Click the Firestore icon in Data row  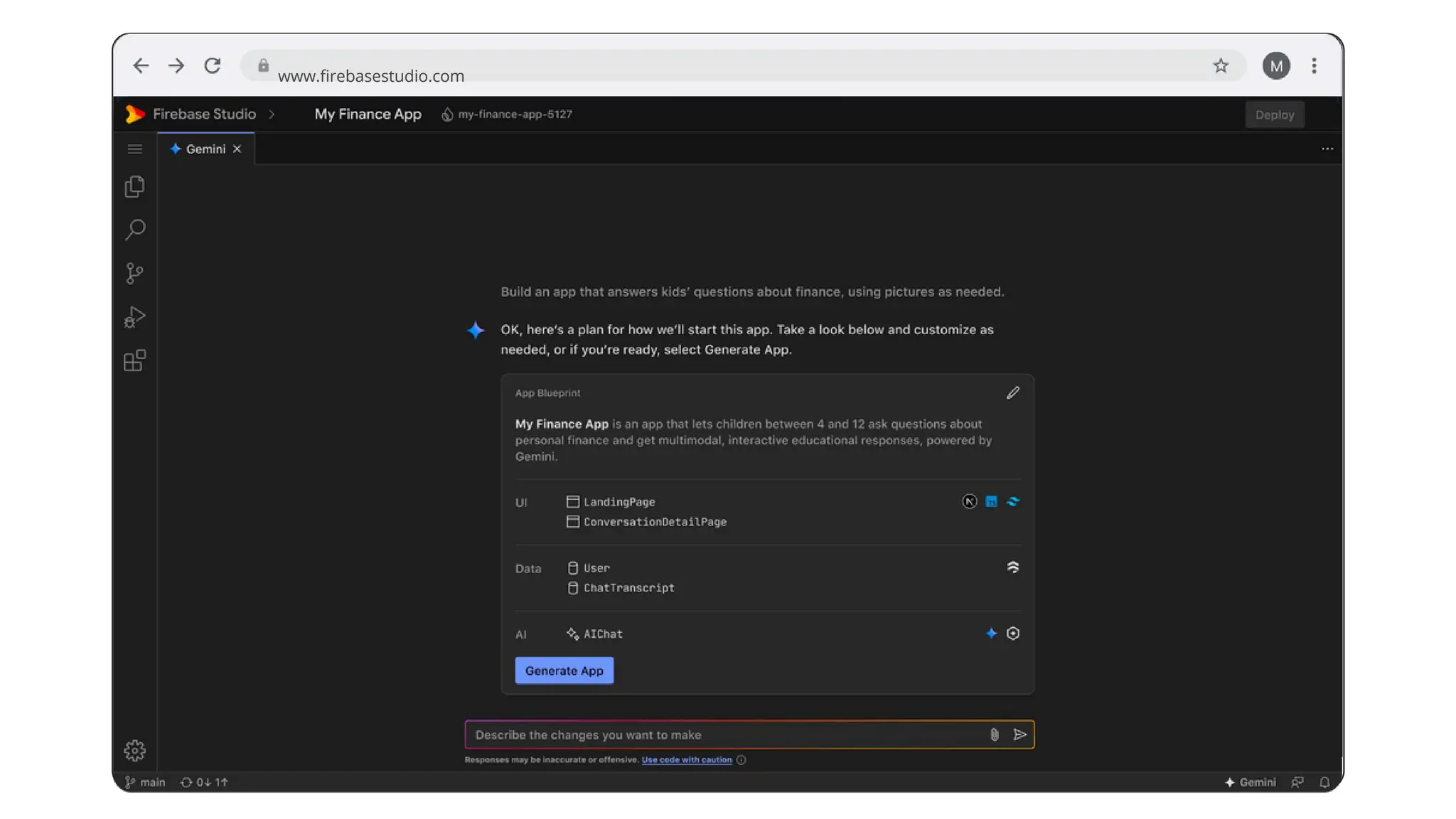pyautogui.click(x=1013, y=567)
